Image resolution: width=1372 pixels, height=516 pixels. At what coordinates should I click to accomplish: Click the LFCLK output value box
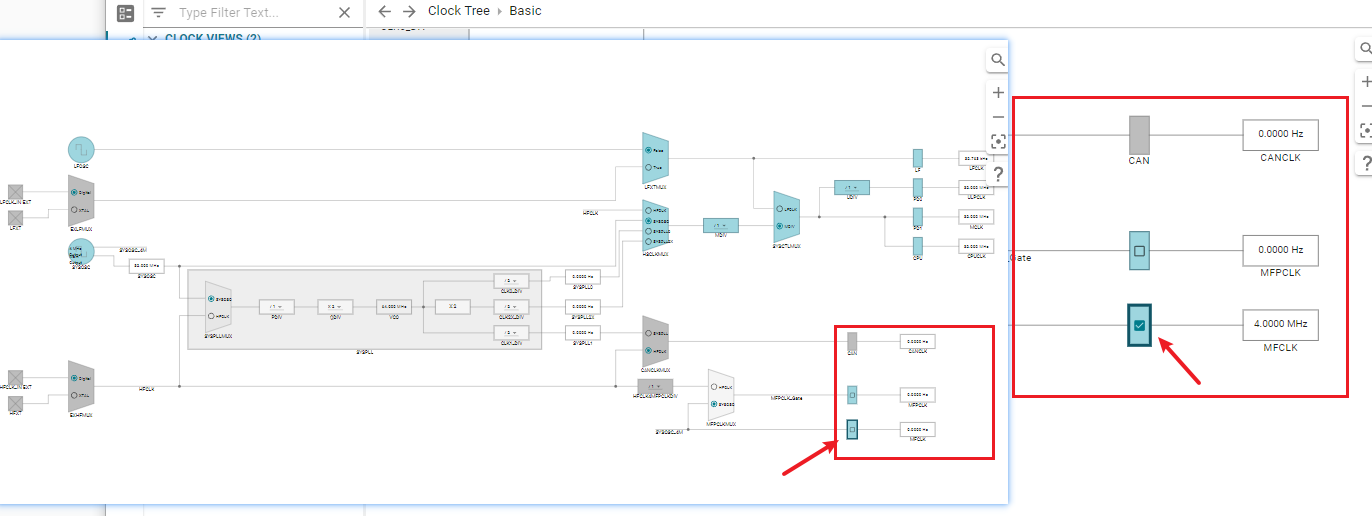coord(977,158)
